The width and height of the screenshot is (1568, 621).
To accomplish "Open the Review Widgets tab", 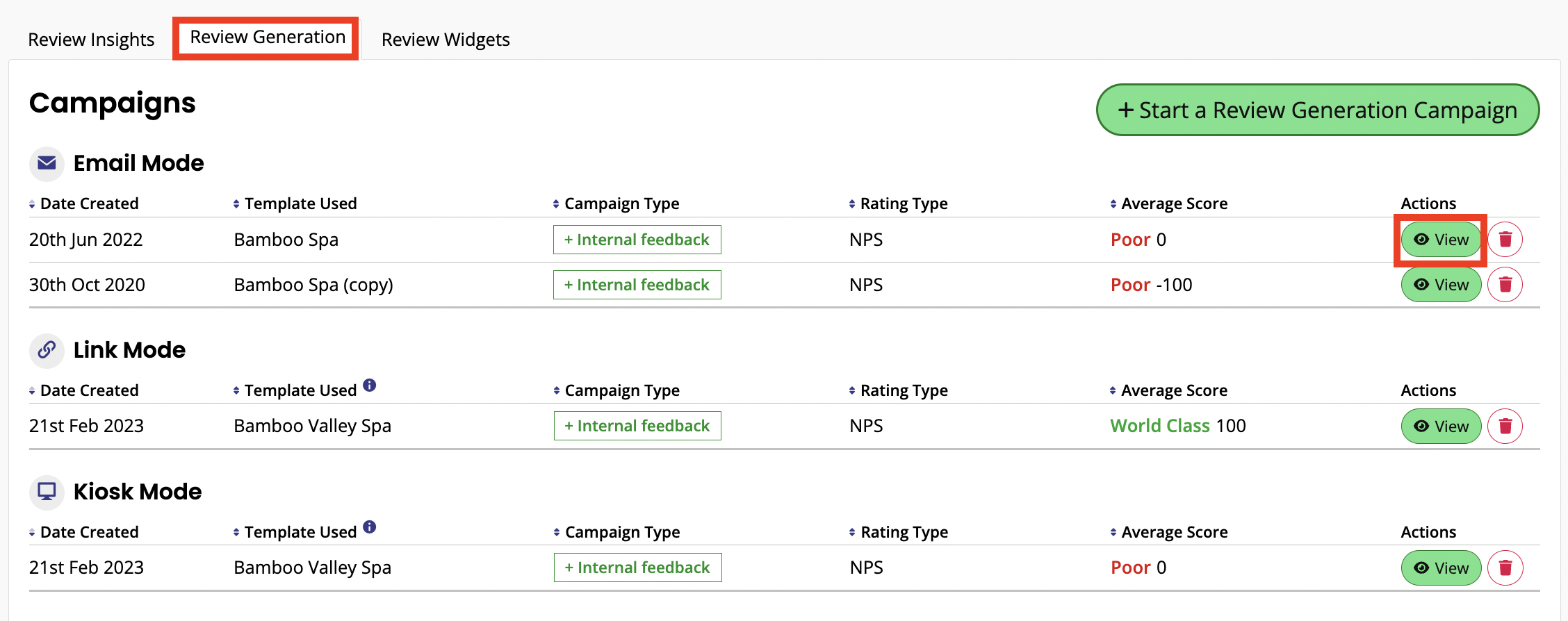I will 446,40.
